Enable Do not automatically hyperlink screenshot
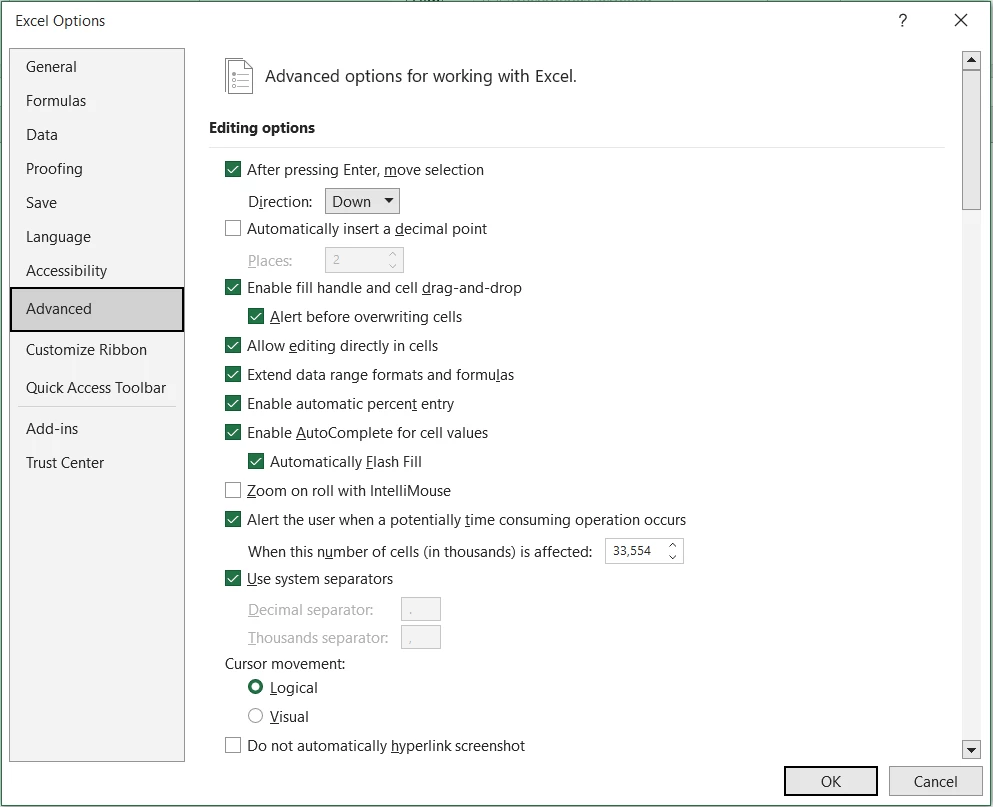Viewport: 993px width, 807px height. (233, 746)
